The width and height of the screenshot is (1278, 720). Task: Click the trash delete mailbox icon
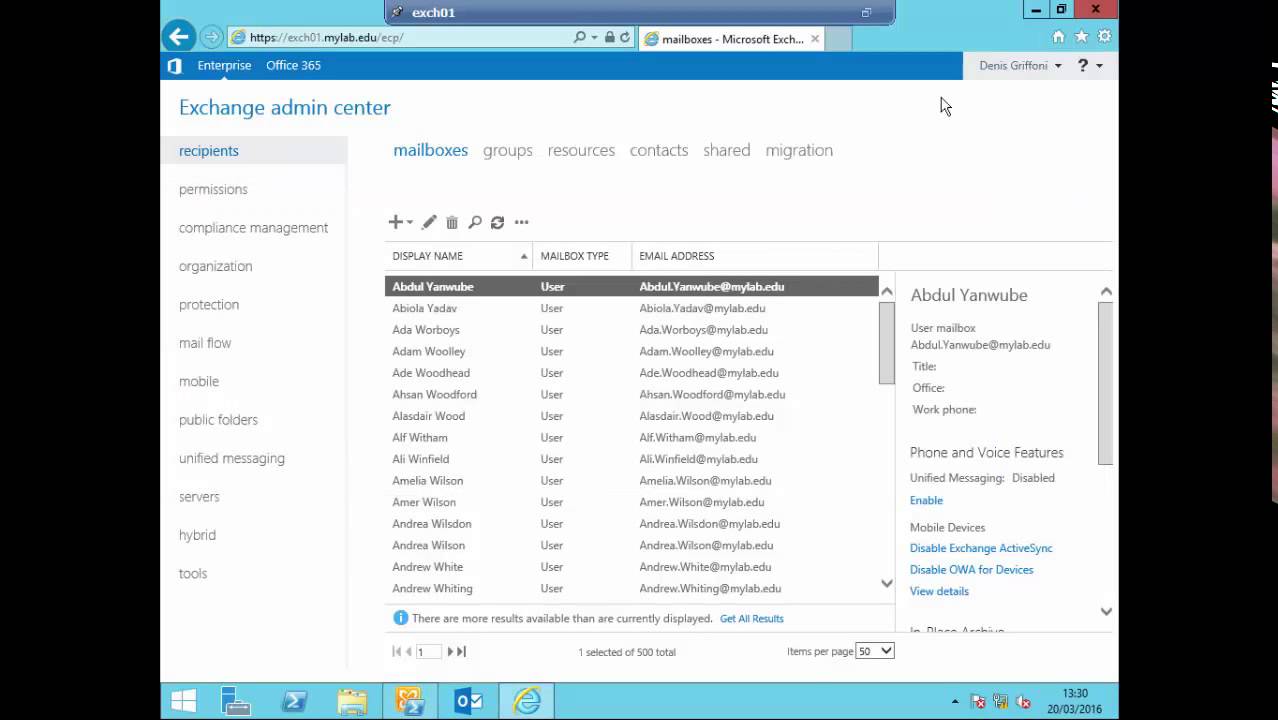[x=452, y=222]
